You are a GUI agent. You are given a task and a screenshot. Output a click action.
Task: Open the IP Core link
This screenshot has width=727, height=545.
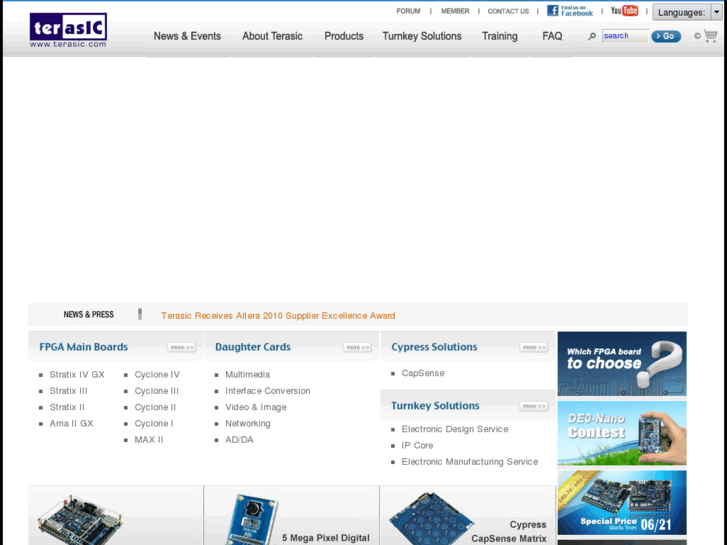(417, 445)
